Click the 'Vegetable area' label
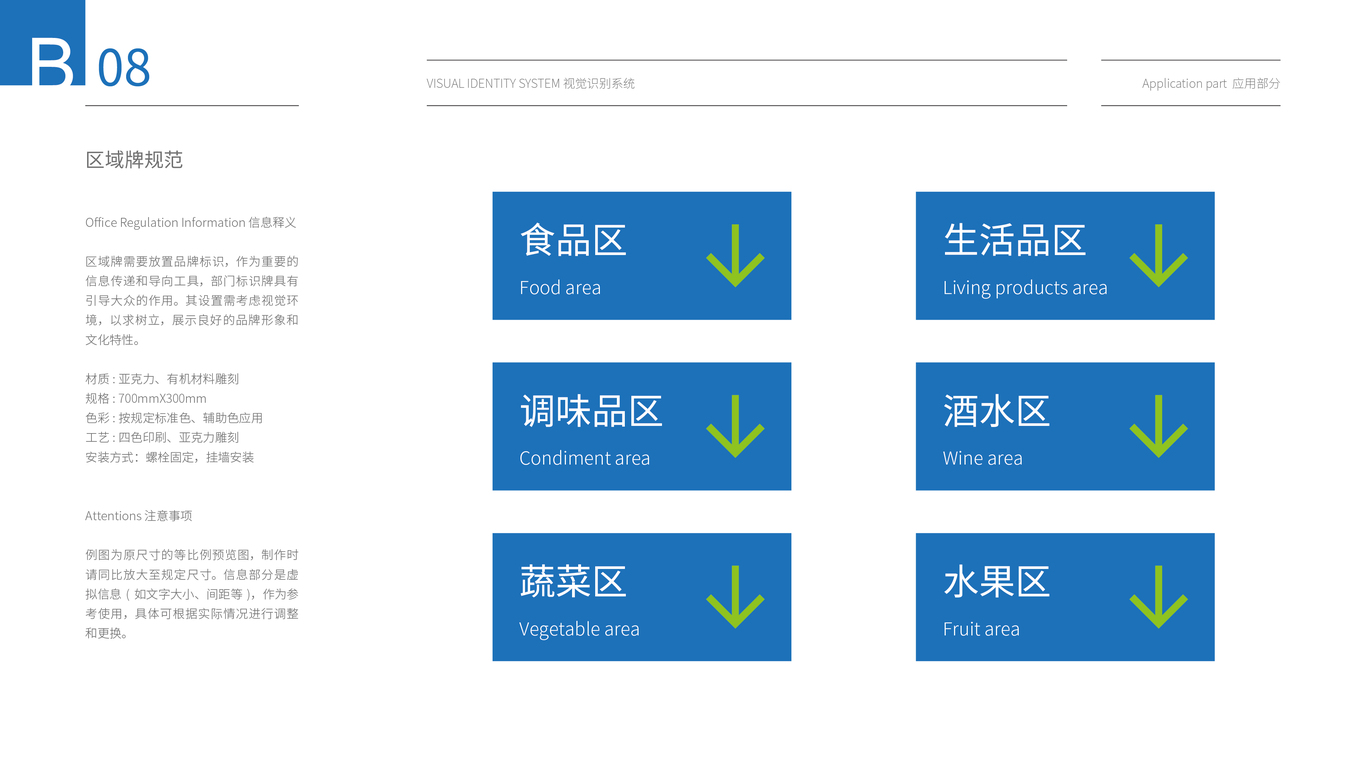This screenshot has width=1366, height=768. [579, 629]
